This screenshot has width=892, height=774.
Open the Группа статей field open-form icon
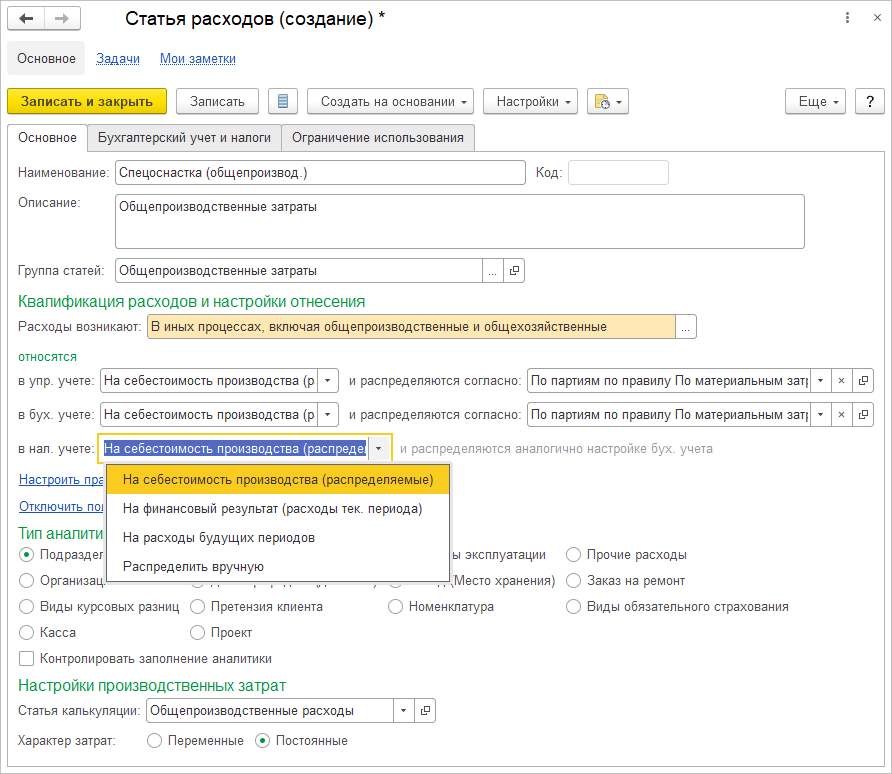(x=515, y=271)
